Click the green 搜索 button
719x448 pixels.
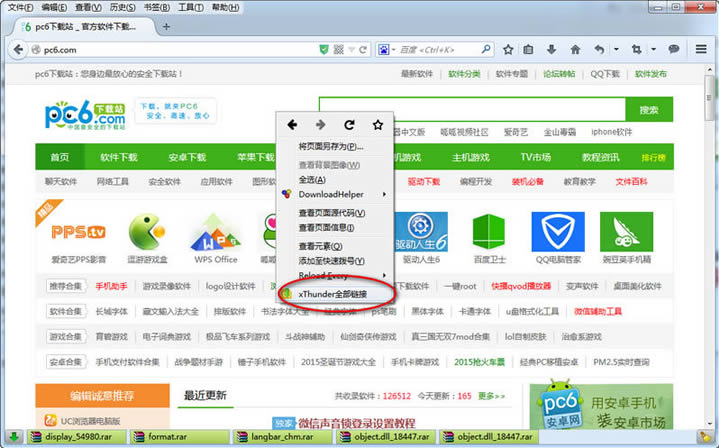pyautogui.click(x=649, y=110)
